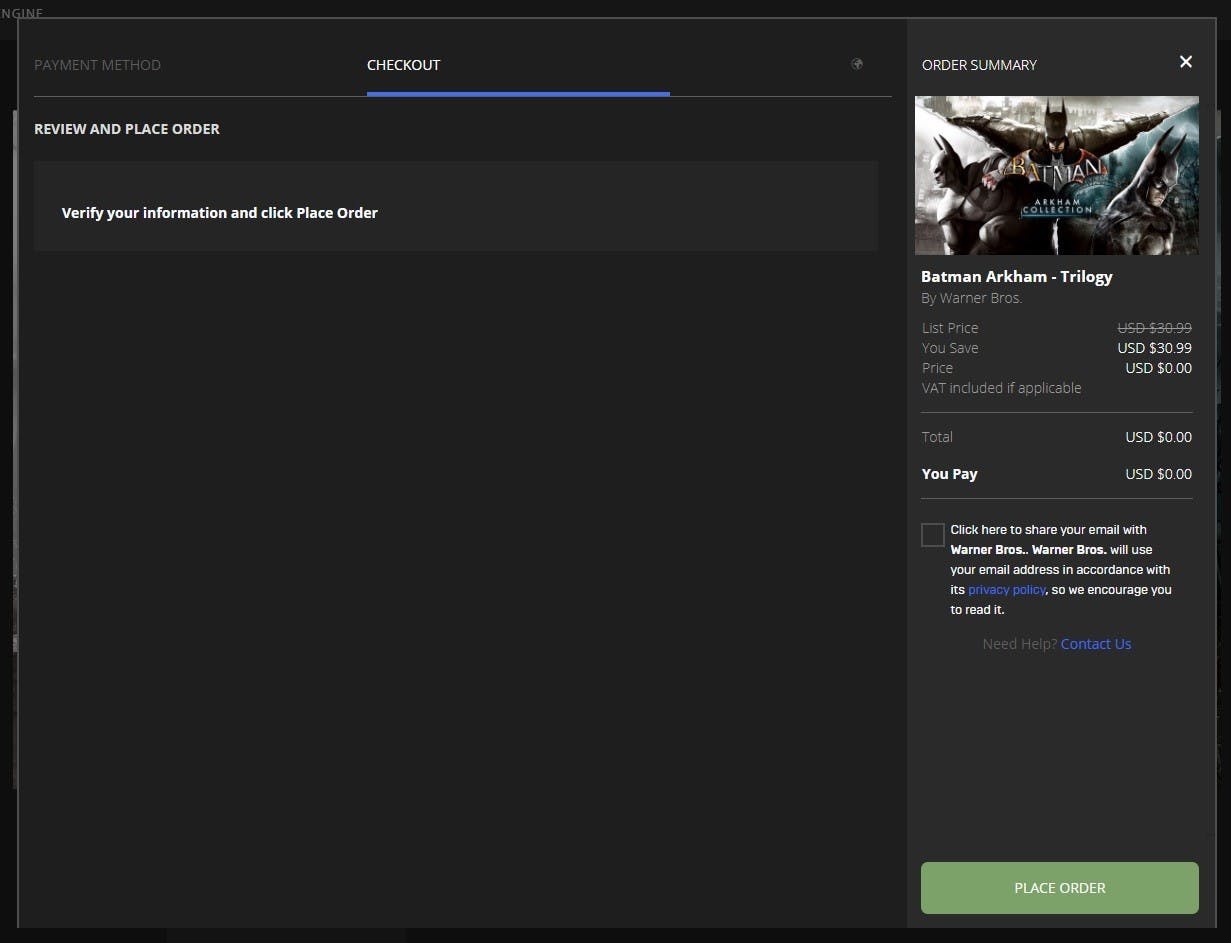Click the struck-through List Price amount
The height and width of the screenshot is (943, 1231).
1153,328
